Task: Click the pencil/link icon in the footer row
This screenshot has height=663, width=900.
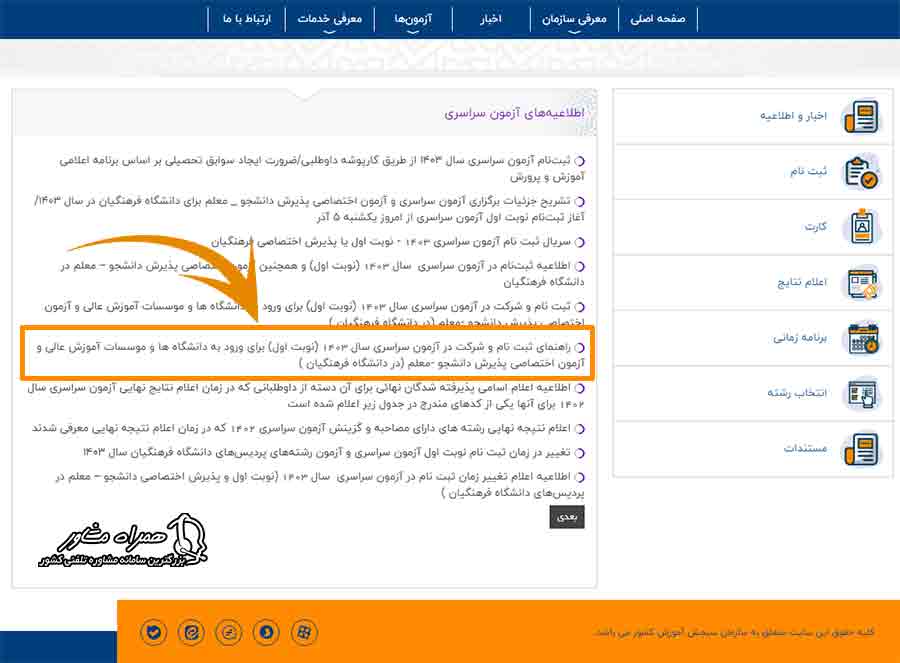Action: pyautogui.click(x=229, y=632)
